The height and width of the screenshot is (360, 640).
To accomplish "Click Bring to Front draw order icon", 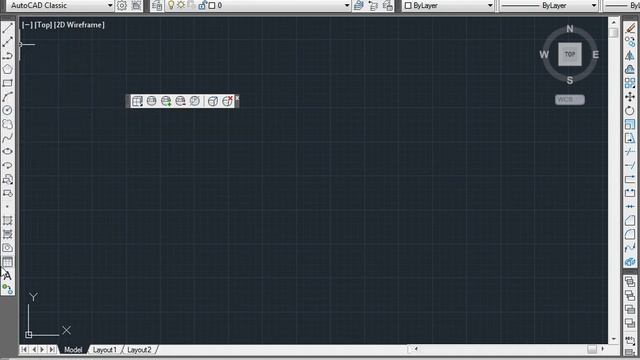I will point(630,282).
